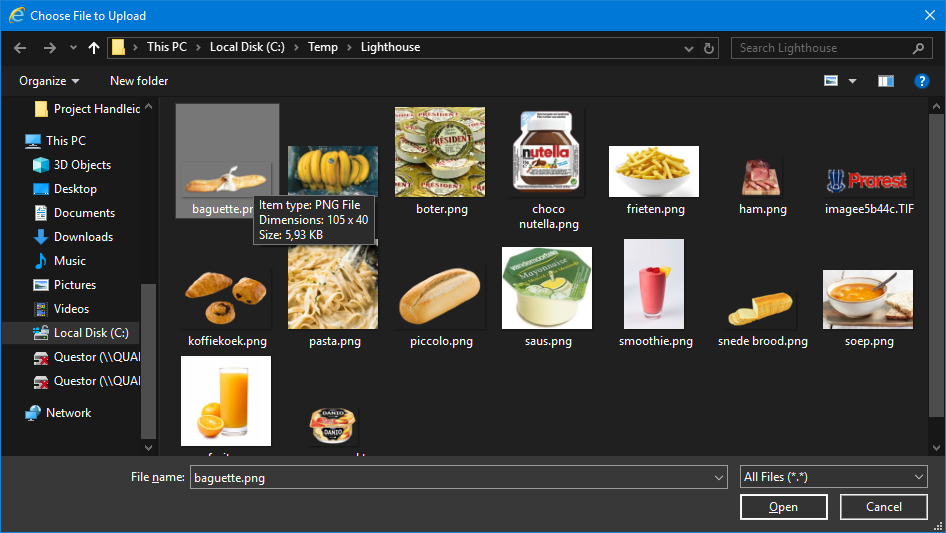
Task: Click the File name input field
Action: point(451,477)
